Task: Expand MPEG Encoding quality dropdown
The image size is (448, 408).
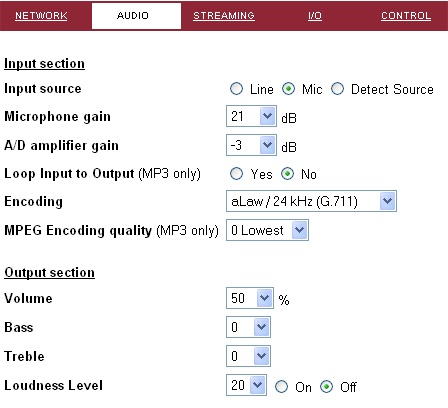Action: coord(267,230)
